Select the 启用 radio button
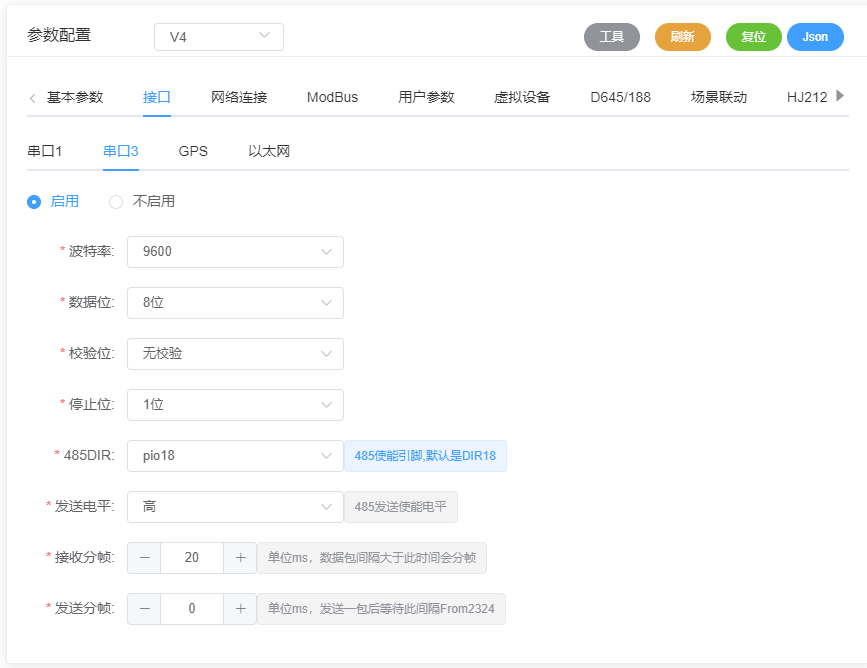Image resolution: width=867 pixels, height=668 pixels. point(35,201)
